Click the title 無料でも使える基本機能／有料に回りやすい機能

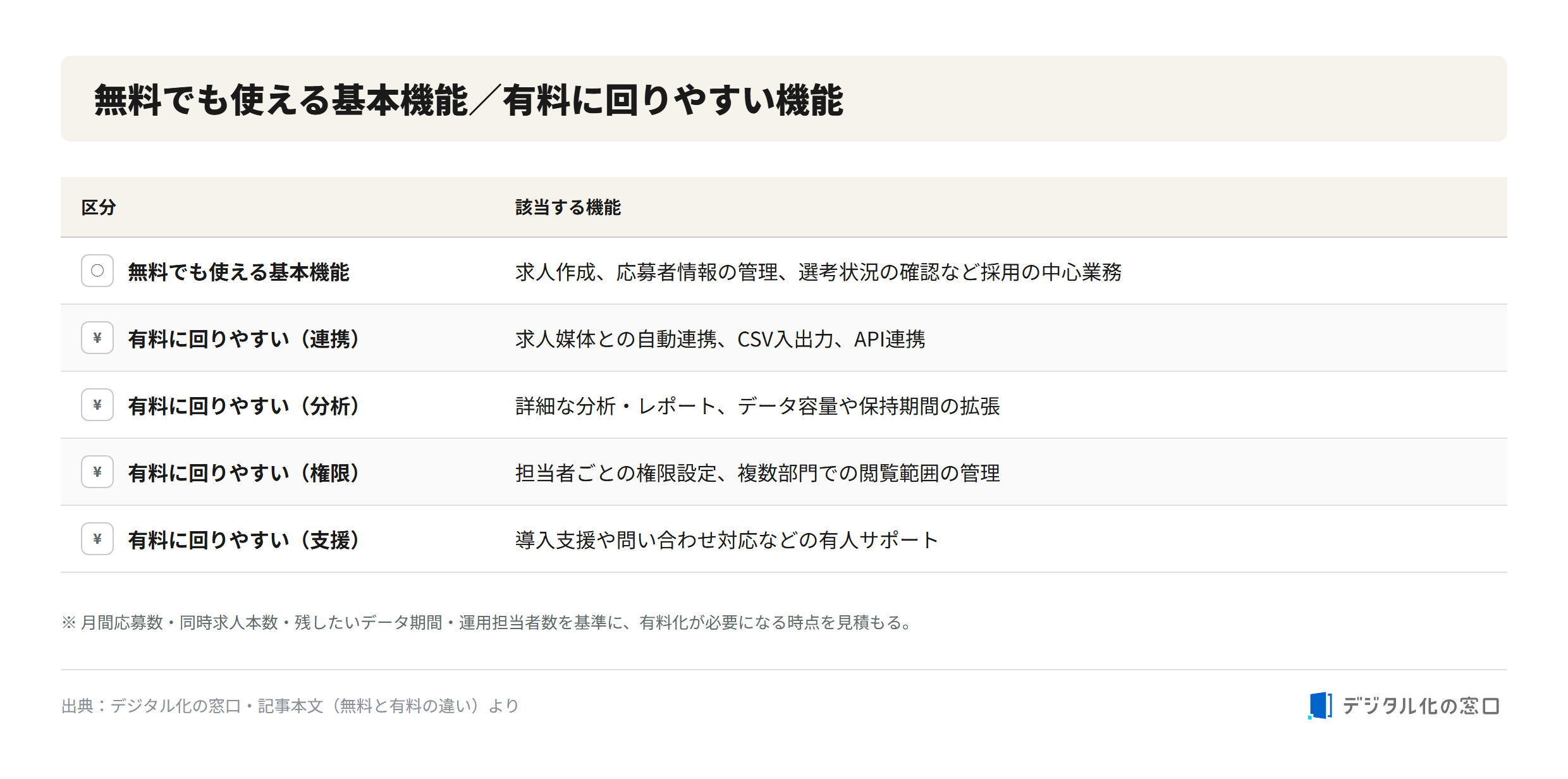[x=469, y=100]
